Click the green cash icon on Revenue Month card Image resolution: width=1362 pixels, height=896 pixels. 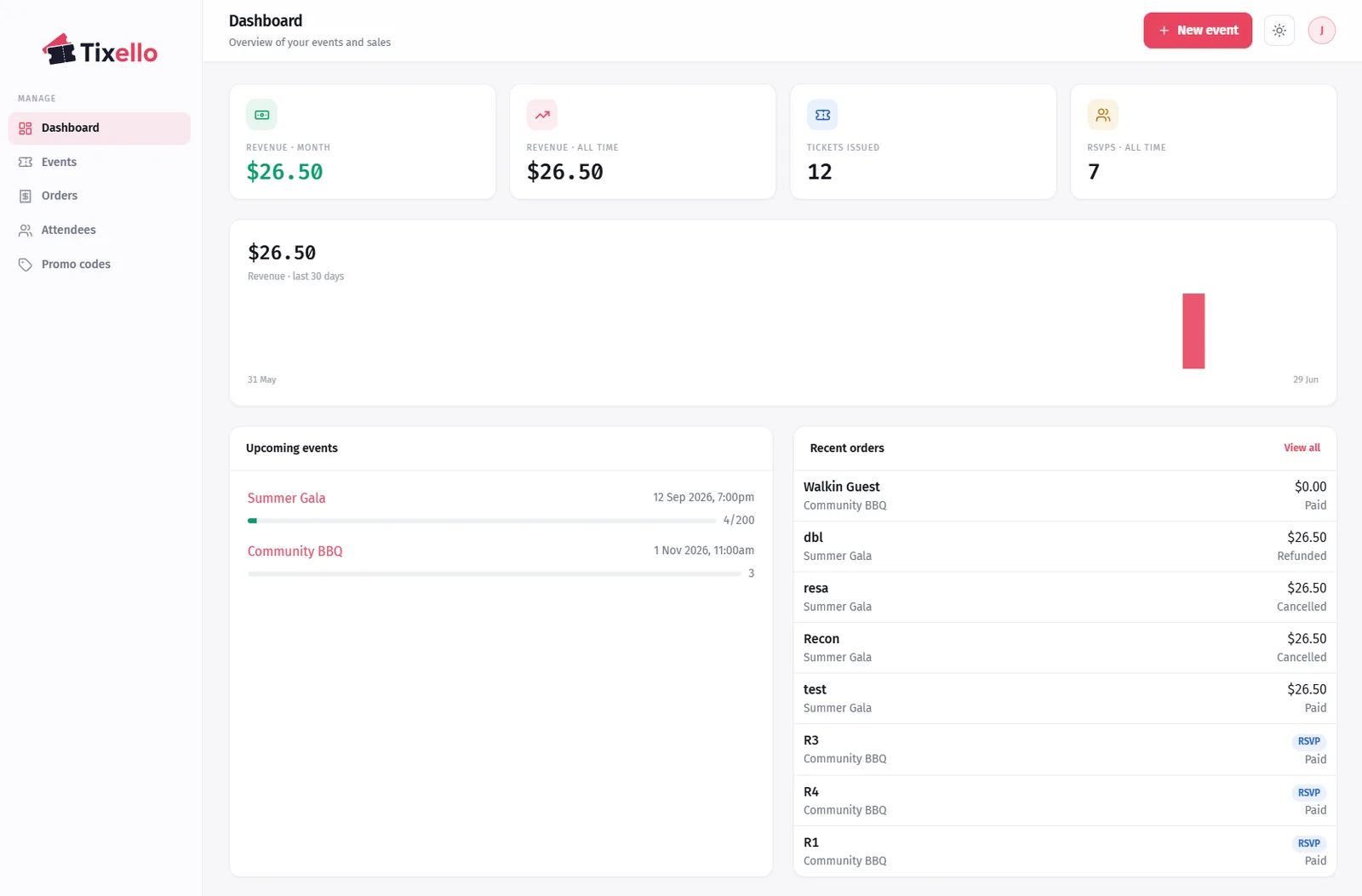click(x=261, y=115)
